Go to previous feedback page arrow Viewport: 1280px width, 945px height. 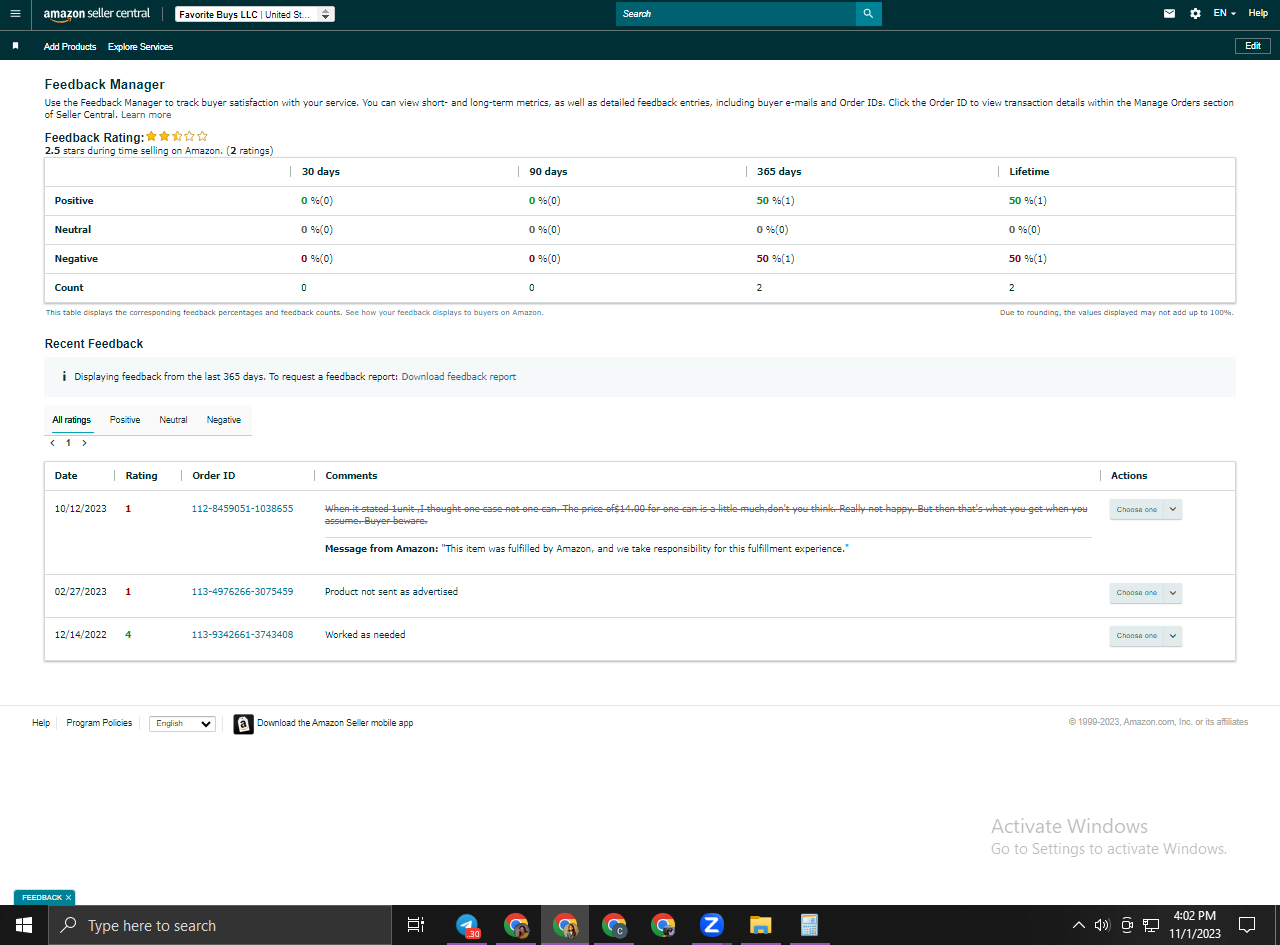point(52,442)
